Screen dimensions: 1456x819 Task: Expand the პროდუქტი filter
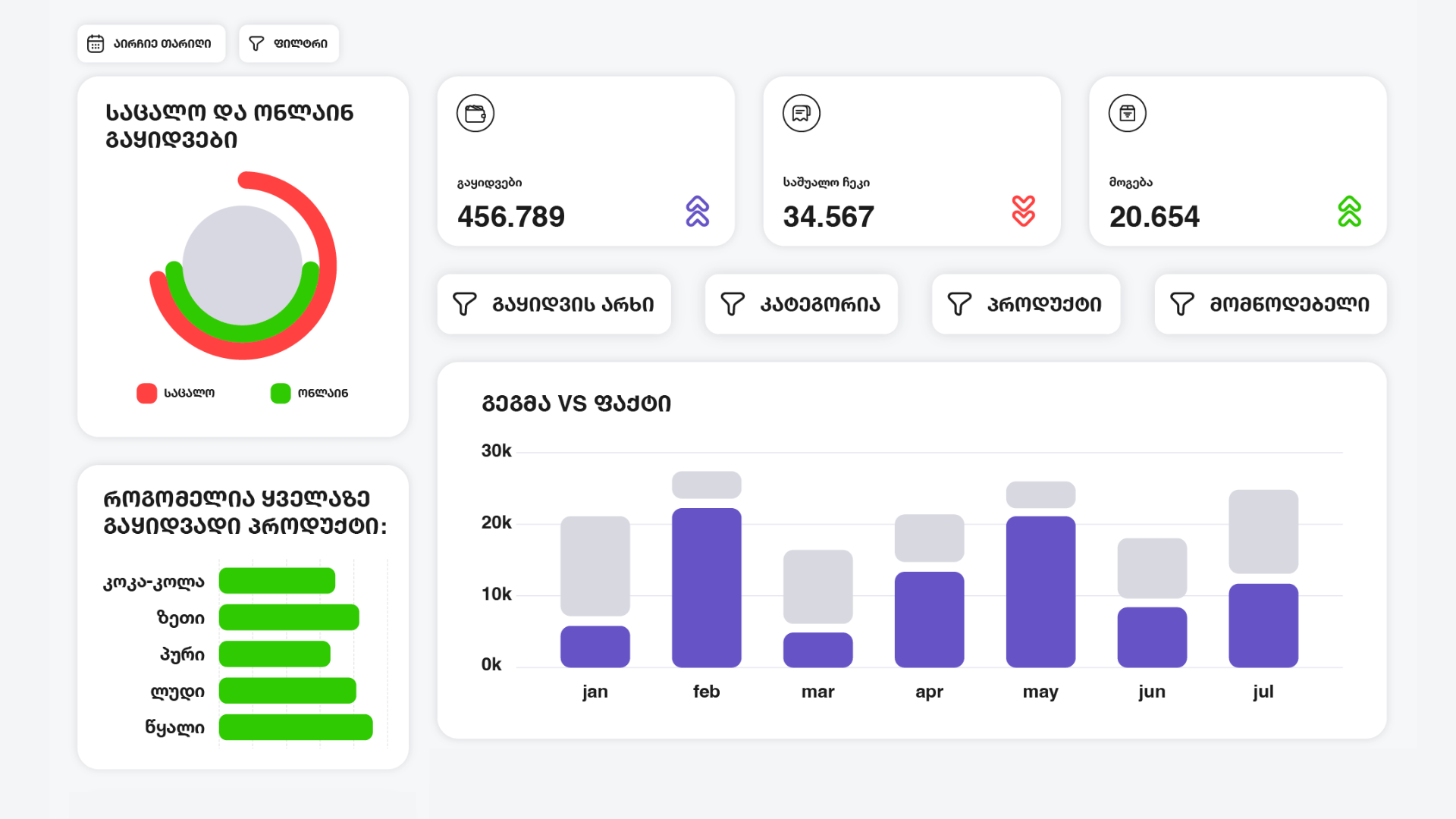click(x=1026, y=304)
